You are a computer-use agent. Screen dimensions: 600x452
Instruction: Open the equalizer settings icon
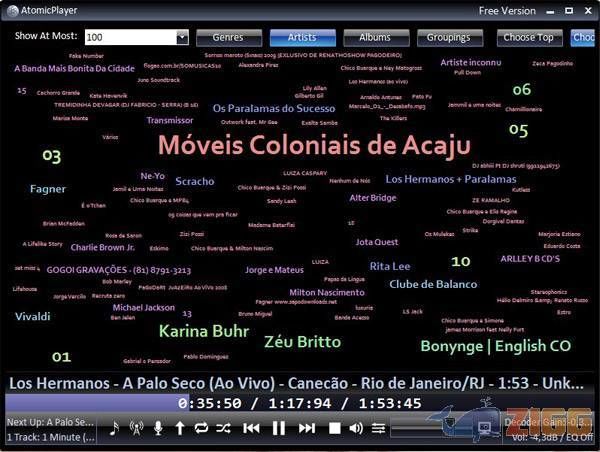(x=378, y=428)
